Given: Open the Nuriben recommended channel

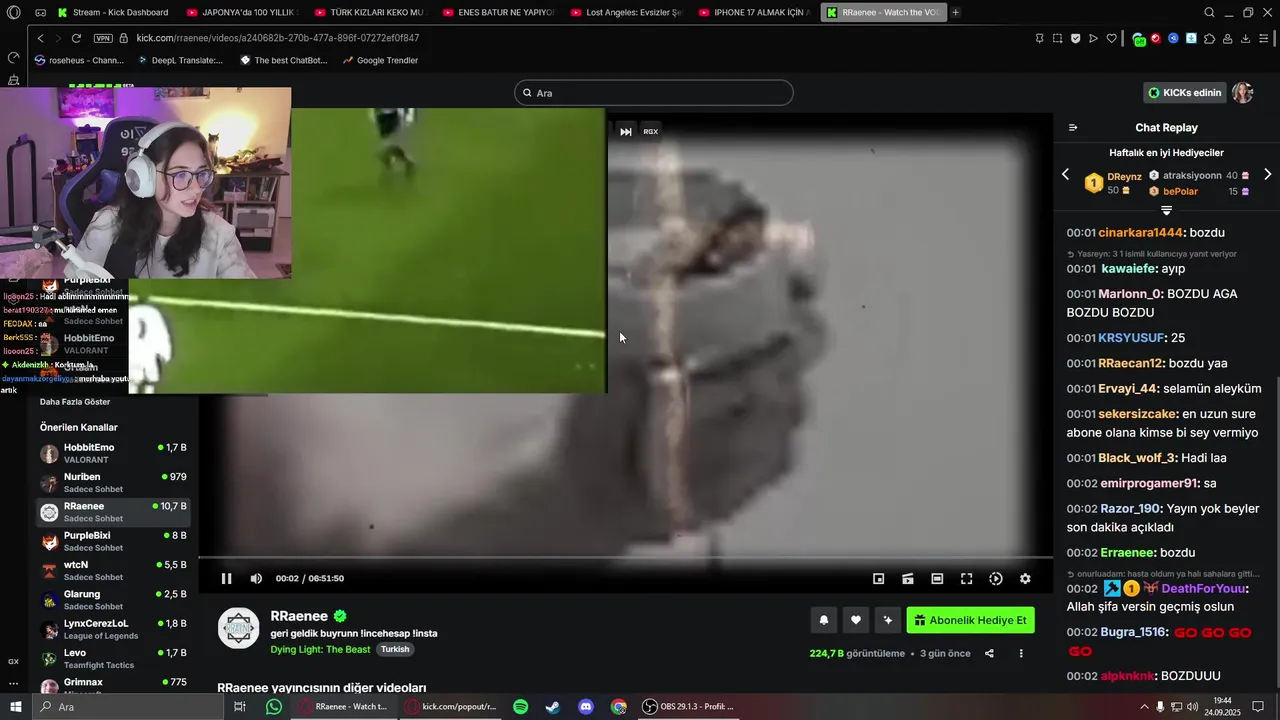Looking at the screenshot, I should pyautogui.click(x=113, y=483).
